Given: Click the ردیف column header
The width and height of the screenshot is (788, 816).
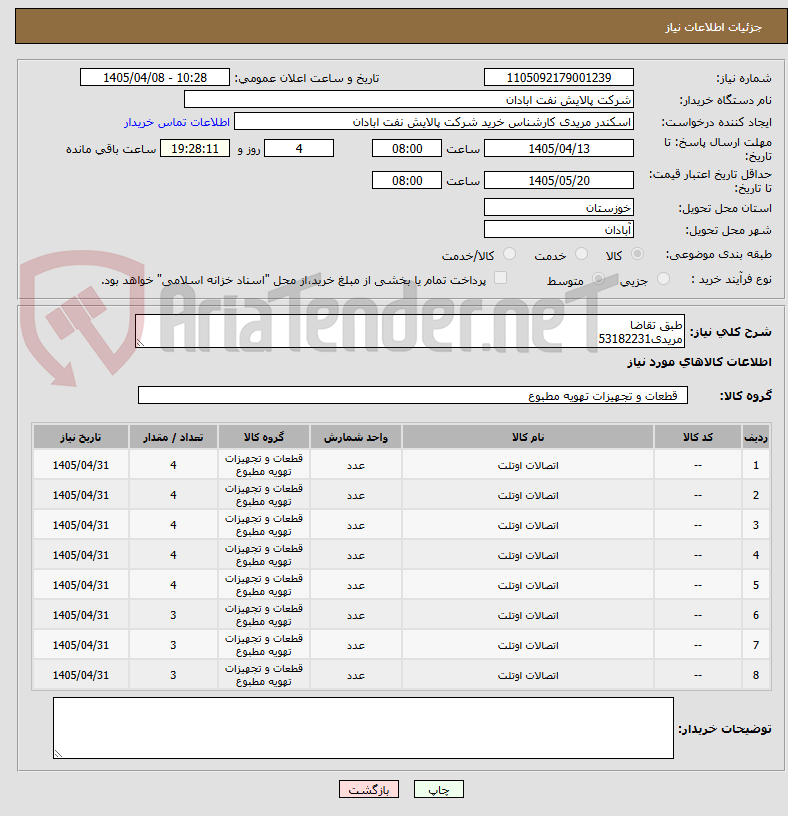Looking at the screenshot, I should [756, 437].
